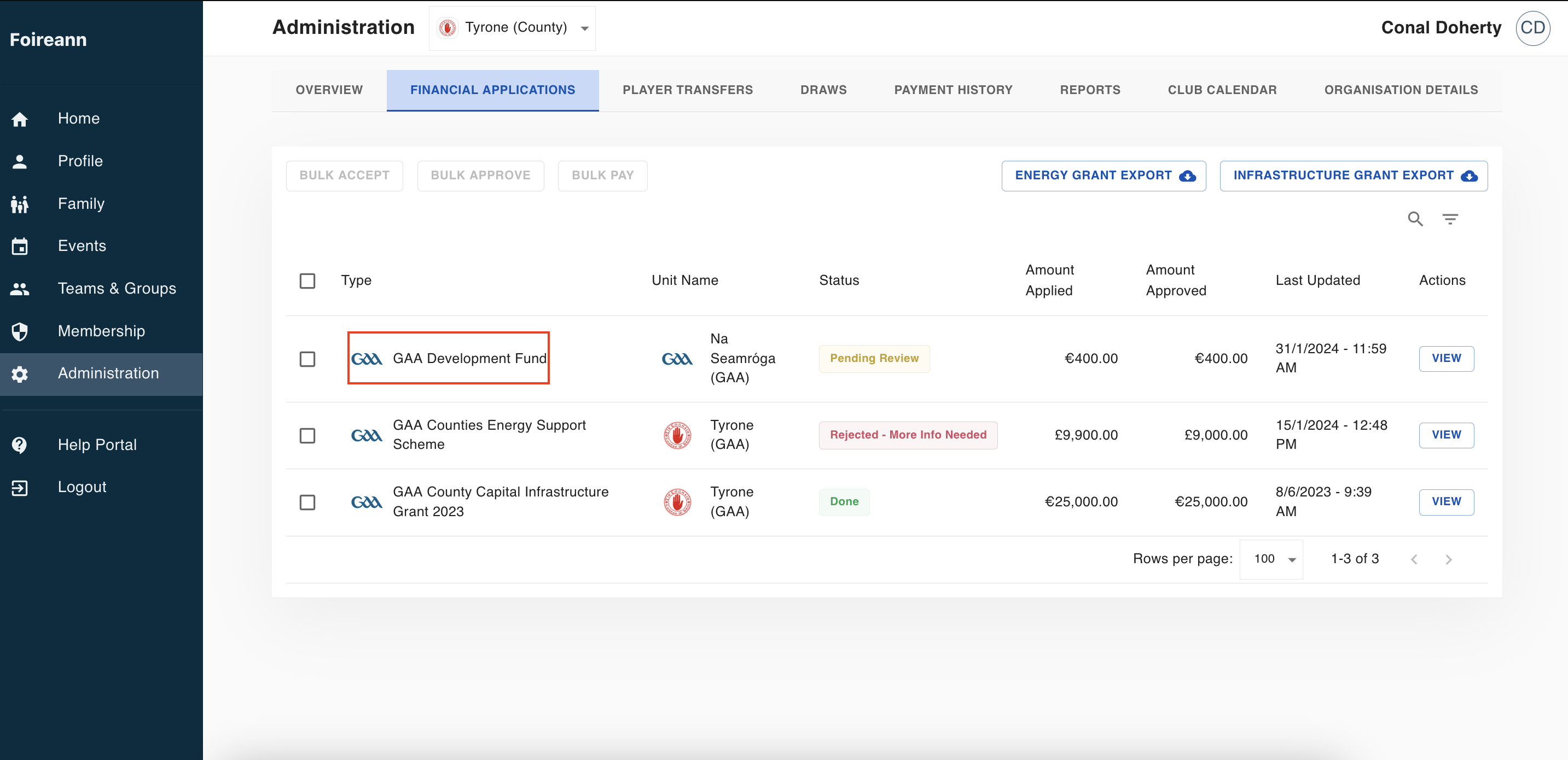The width and height of the screenshot is (1568, 760).
Task: Click GAA logo beside GAA Development Fund
Action: coord(367,358)
